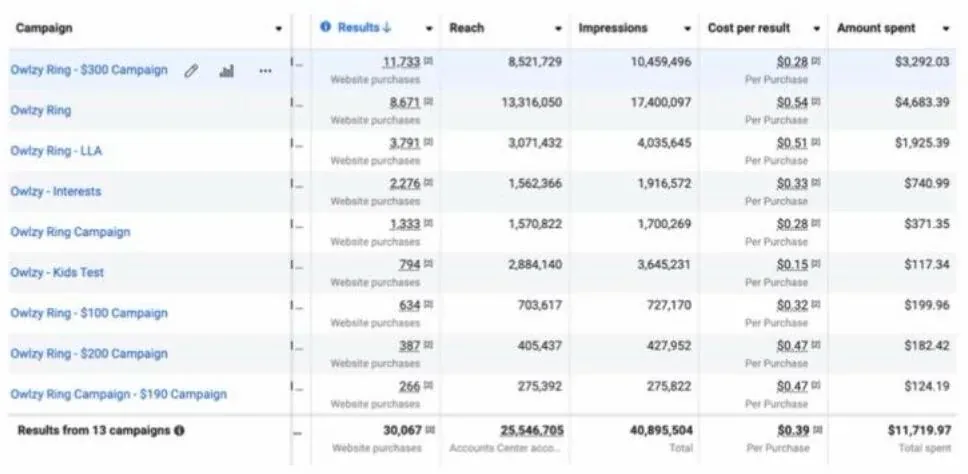Screen dimensions: 968x474
Task: Click attribution icon next to 634 results
Action: (428, 305)
